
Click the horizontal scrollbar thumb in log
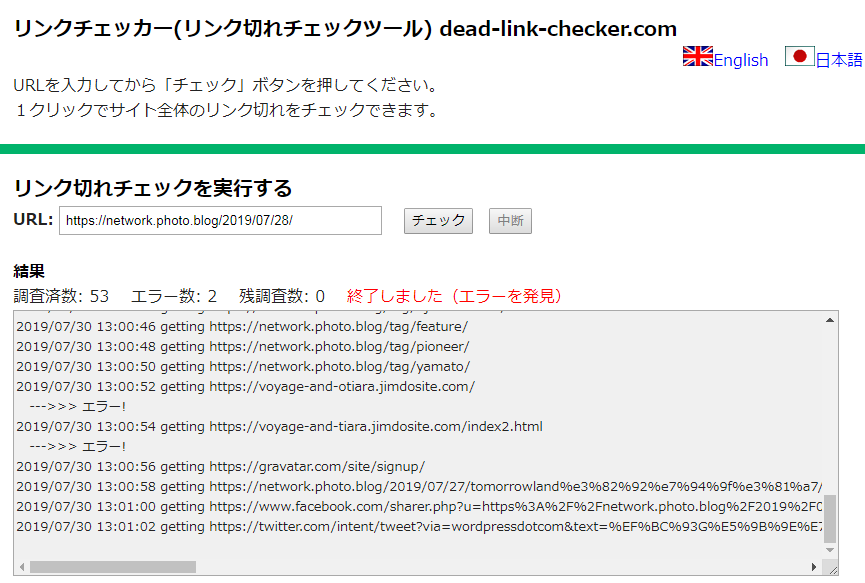point(112,567)
